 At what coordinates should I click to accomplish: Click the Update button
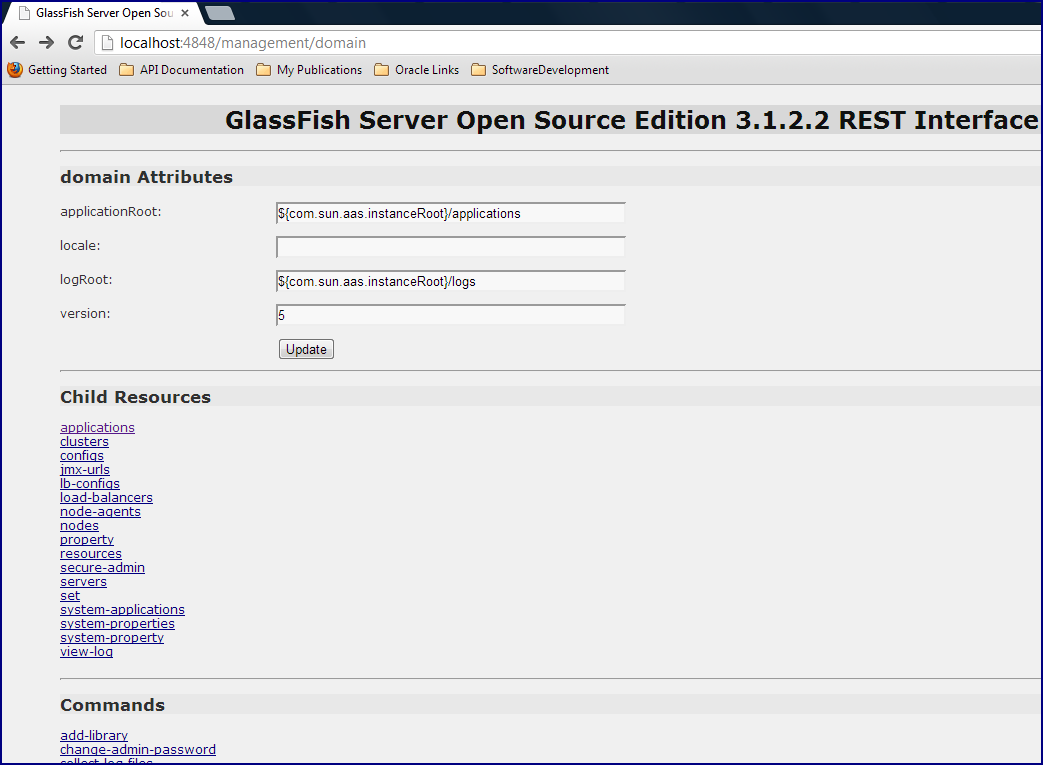tap(306, 349)
